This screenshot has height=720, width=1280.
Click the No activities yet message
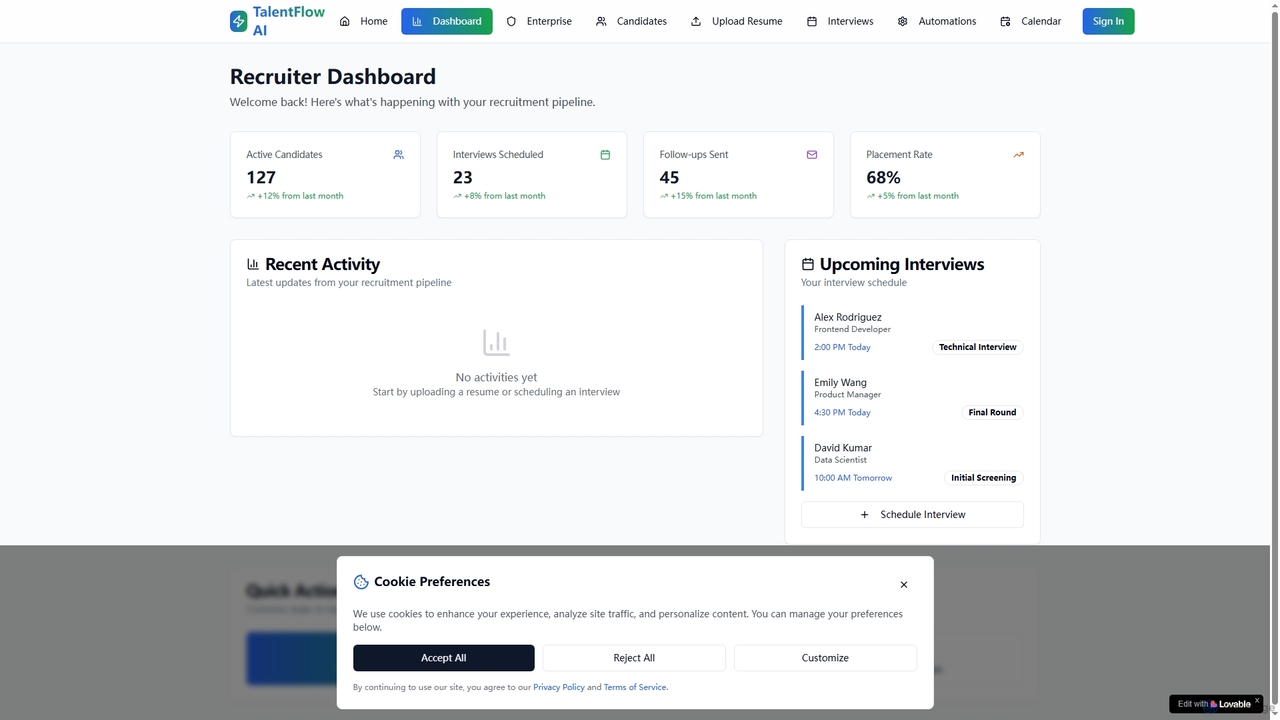tap(496, 377)
